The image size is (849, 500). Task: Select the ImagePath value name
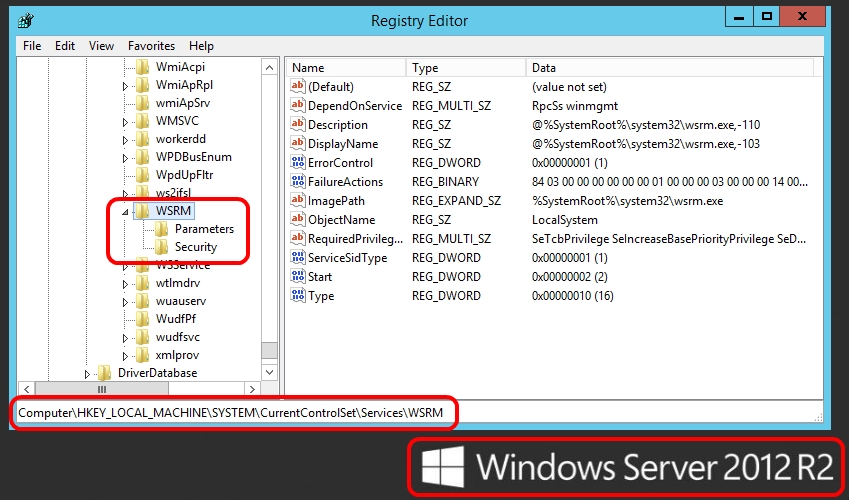[336, 200]
